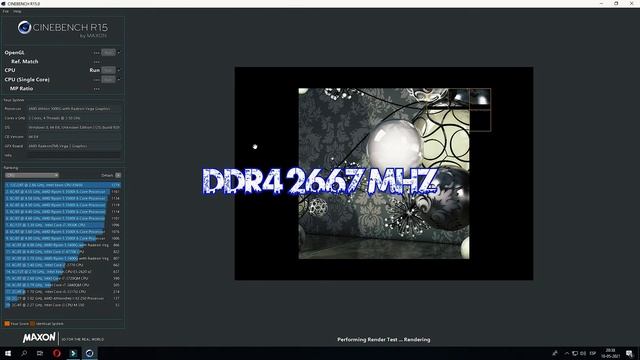This screenshot has height=360, width=640.
Task: Open the Help menu
Action: [x=17, y=11]
